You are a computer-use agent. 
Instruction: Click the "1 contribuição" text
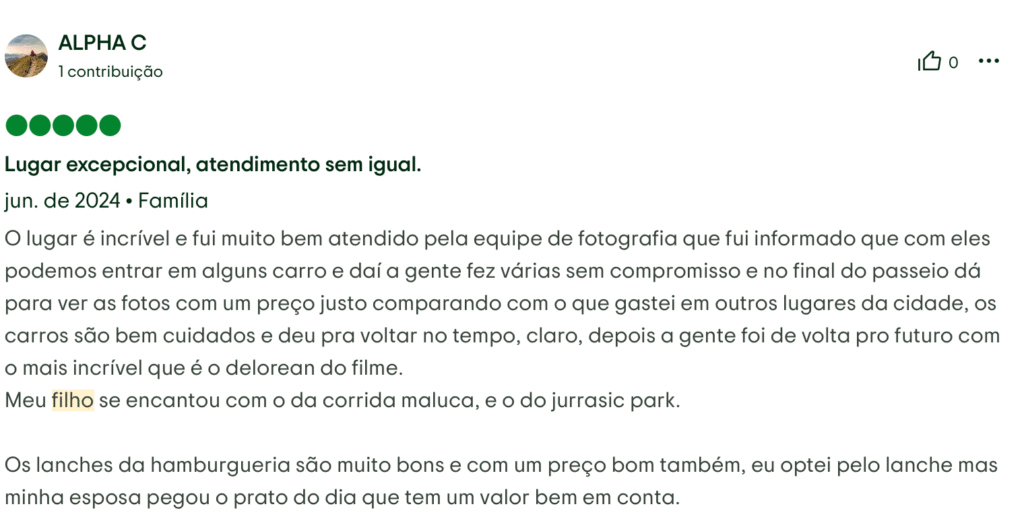(x=110, y=72)
